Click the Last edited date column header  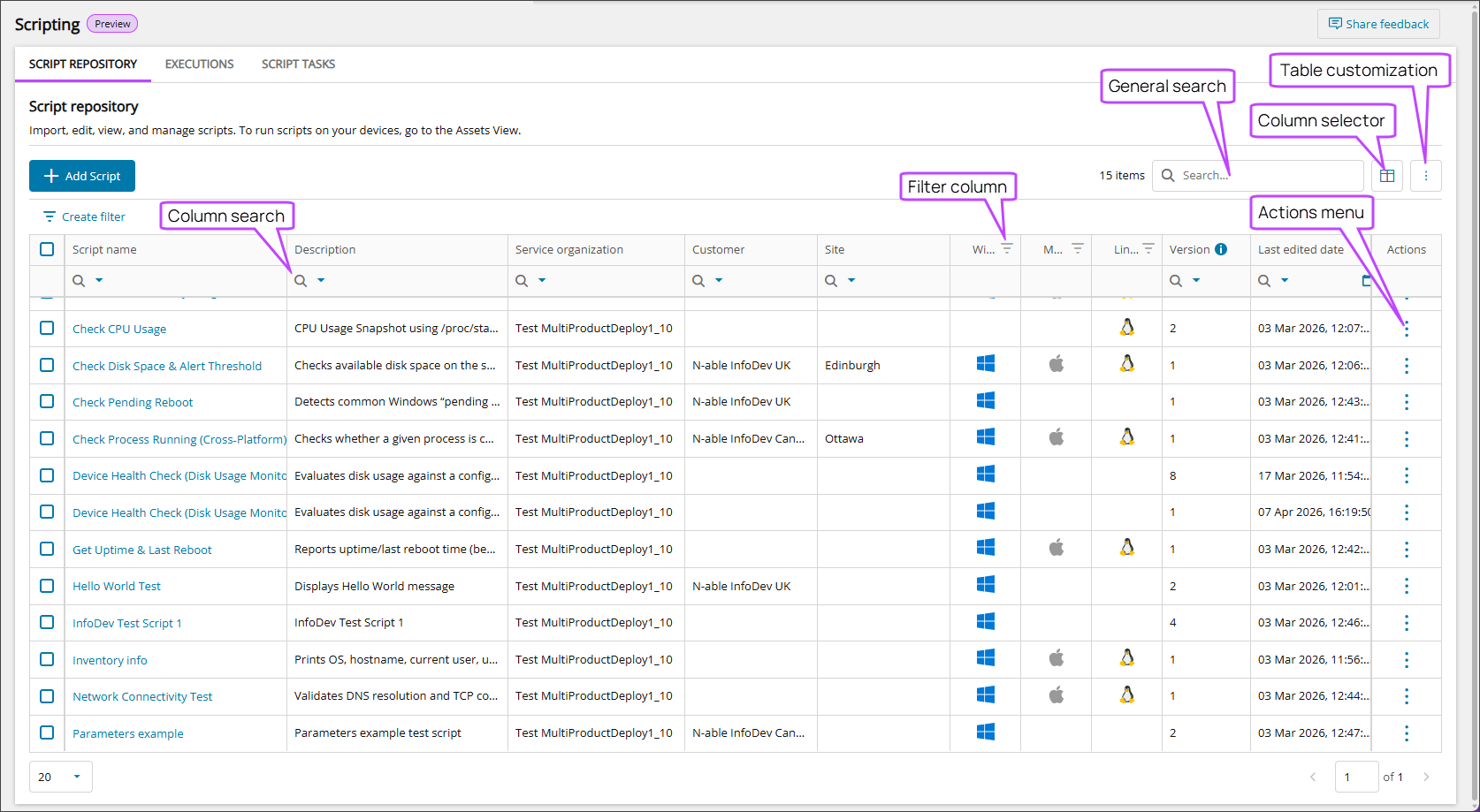pyautogui.click(x=1301, y=250)
